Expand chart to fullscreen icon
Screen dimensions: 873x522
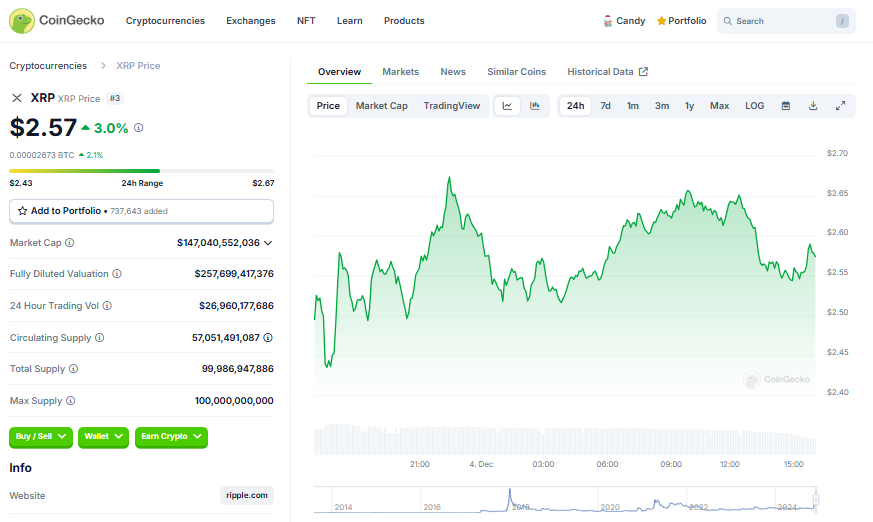pos(841,106)
